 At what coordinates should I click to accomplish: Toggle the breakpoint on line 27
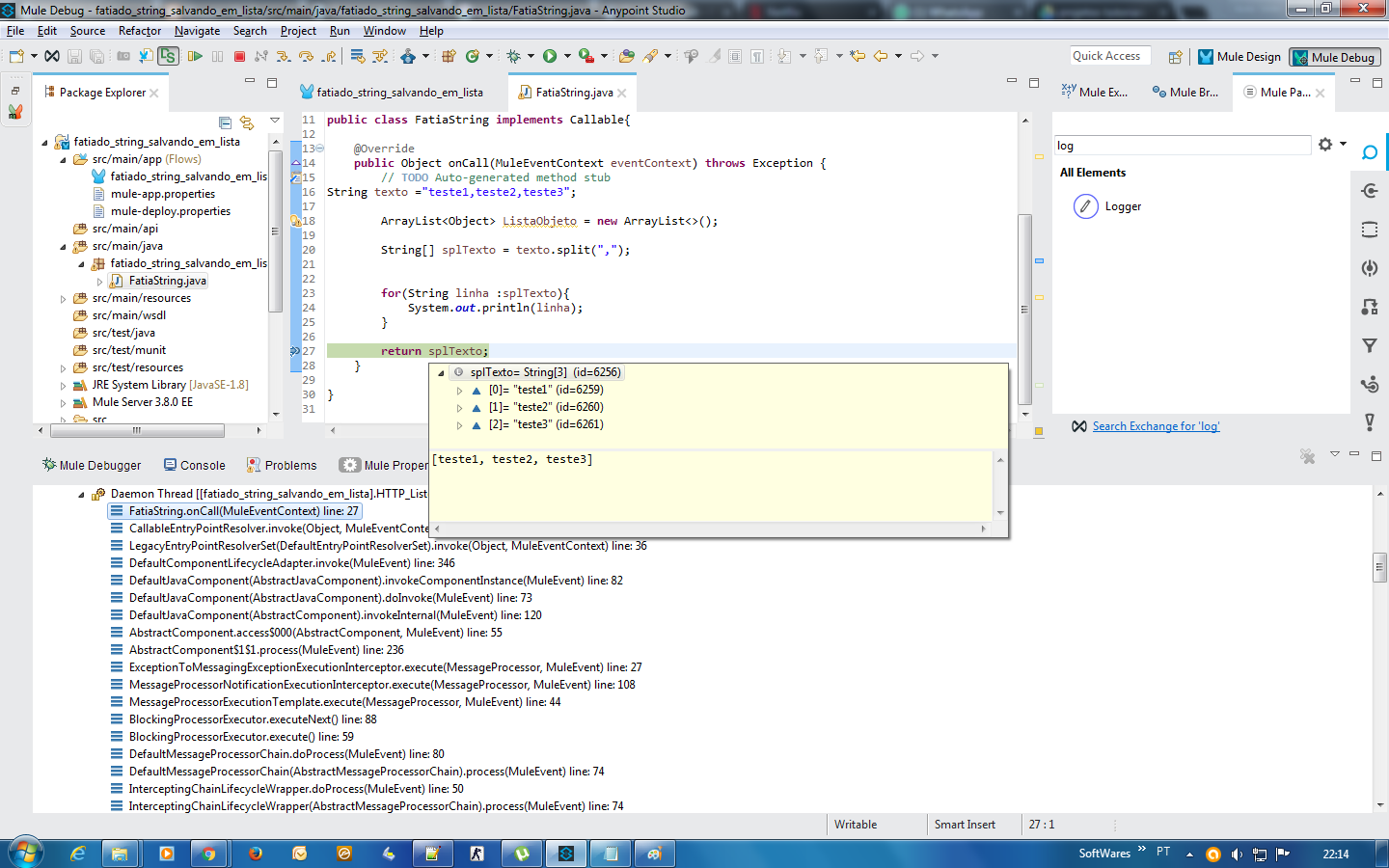point(295,350)
